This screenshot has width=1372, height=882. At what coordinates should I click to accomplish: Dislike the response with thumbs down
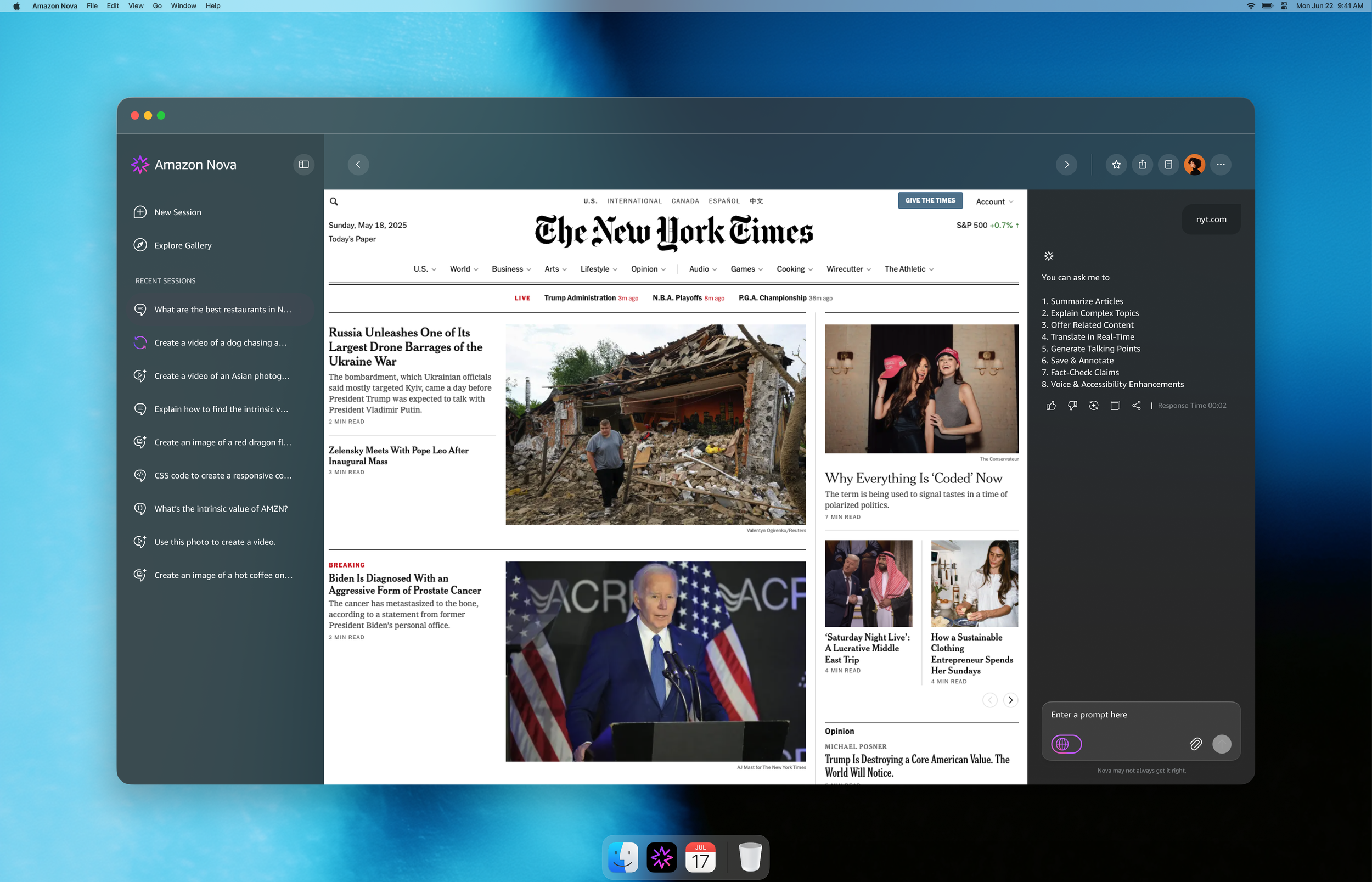(x=1072, y=406)
